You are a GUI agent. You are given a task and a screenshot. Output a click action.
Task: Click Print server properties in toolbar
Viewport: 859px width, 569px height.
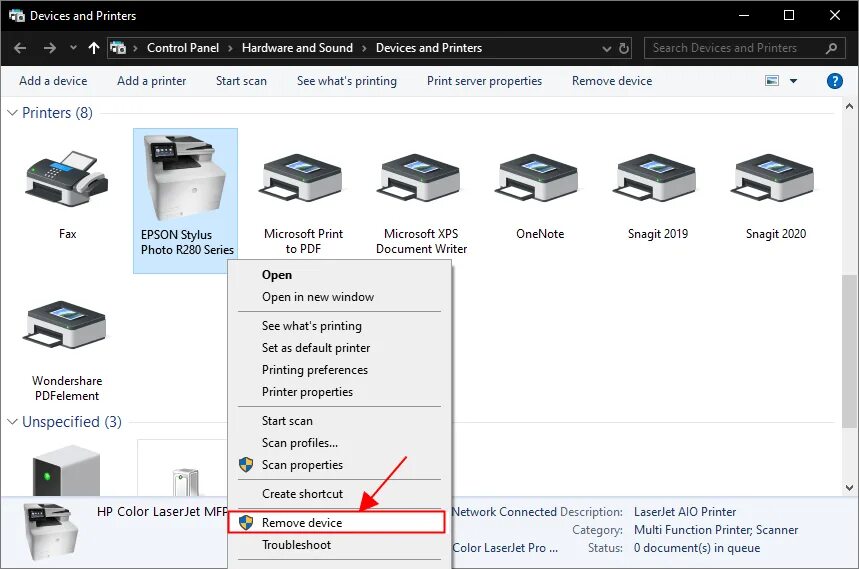(484, 81)
